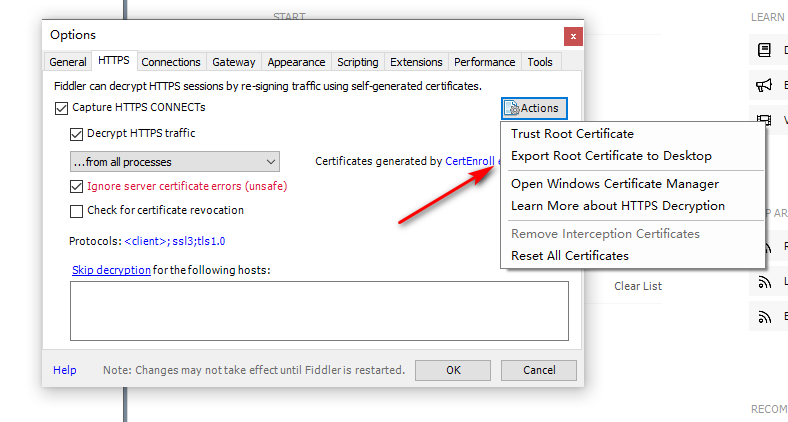
Task: Click the protocols link '<client>; ssl3;tls1.0'
Action: pos(174,241)
